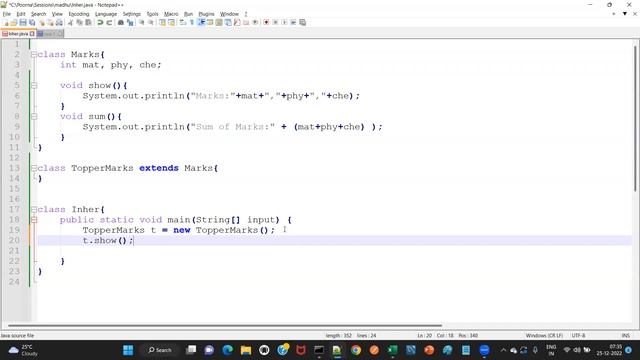Image resolution: width=640 pixels, height=360 pixels.
Task: Toggle the indent guide toolbar button
Action: click(201, 23)
